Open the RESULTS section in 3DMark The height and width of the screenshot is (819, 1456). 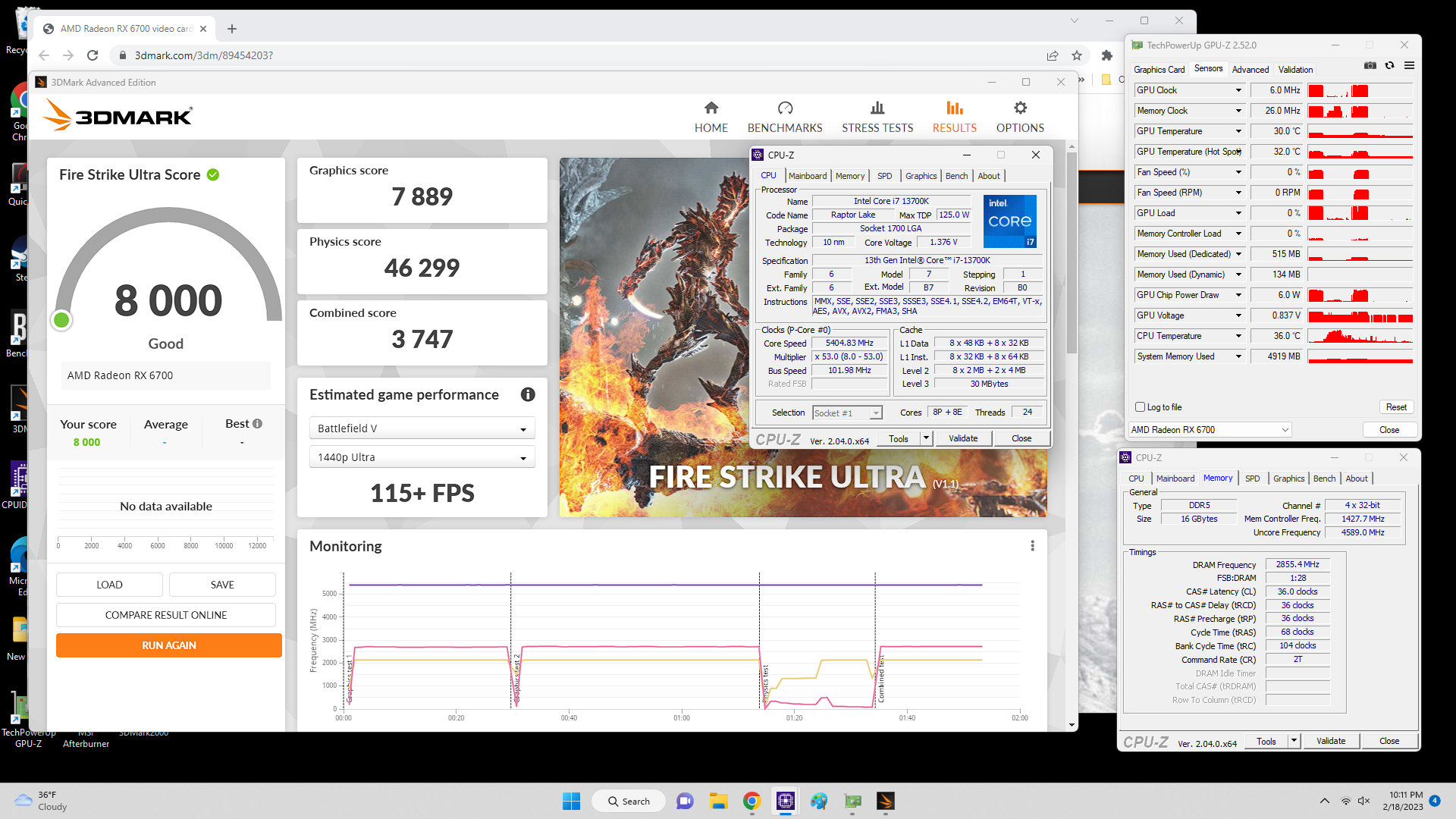pyautogui.click(x=954, y=118)
